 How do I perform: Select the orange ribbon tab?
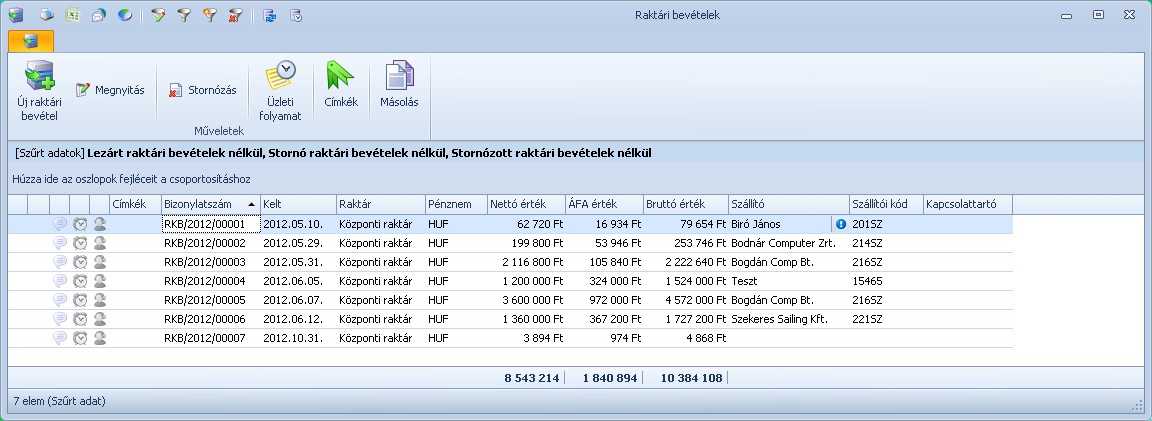pos(30,41)
